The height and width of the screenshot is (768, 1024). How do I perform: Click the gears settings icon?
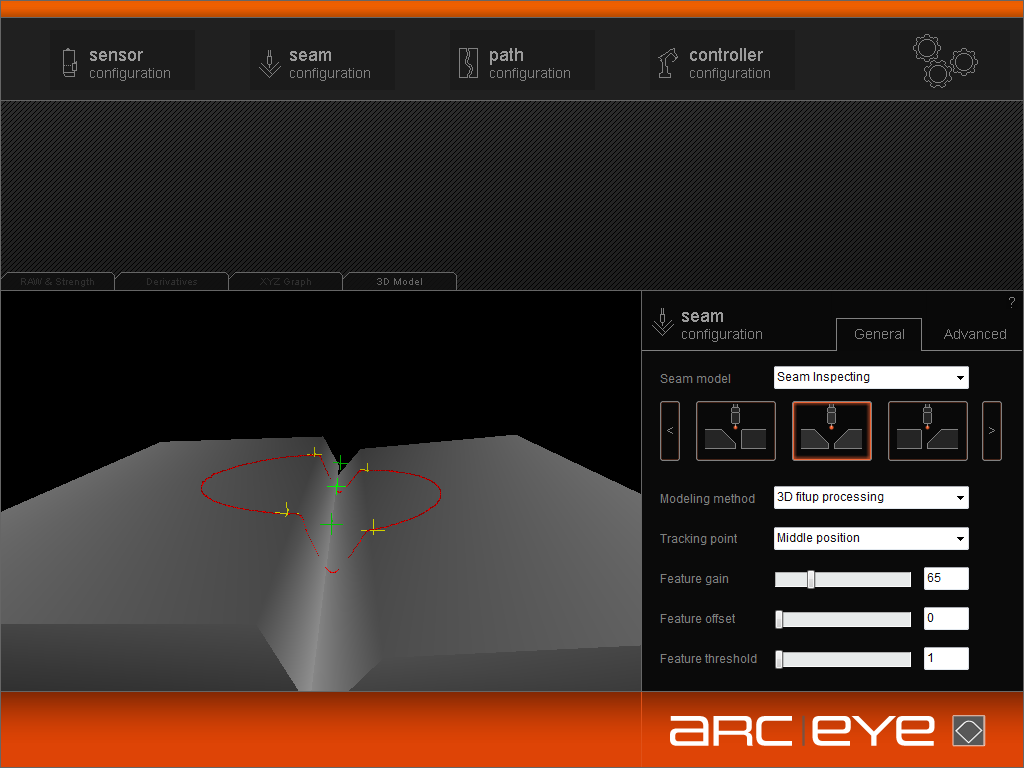(x=944, y=61)
